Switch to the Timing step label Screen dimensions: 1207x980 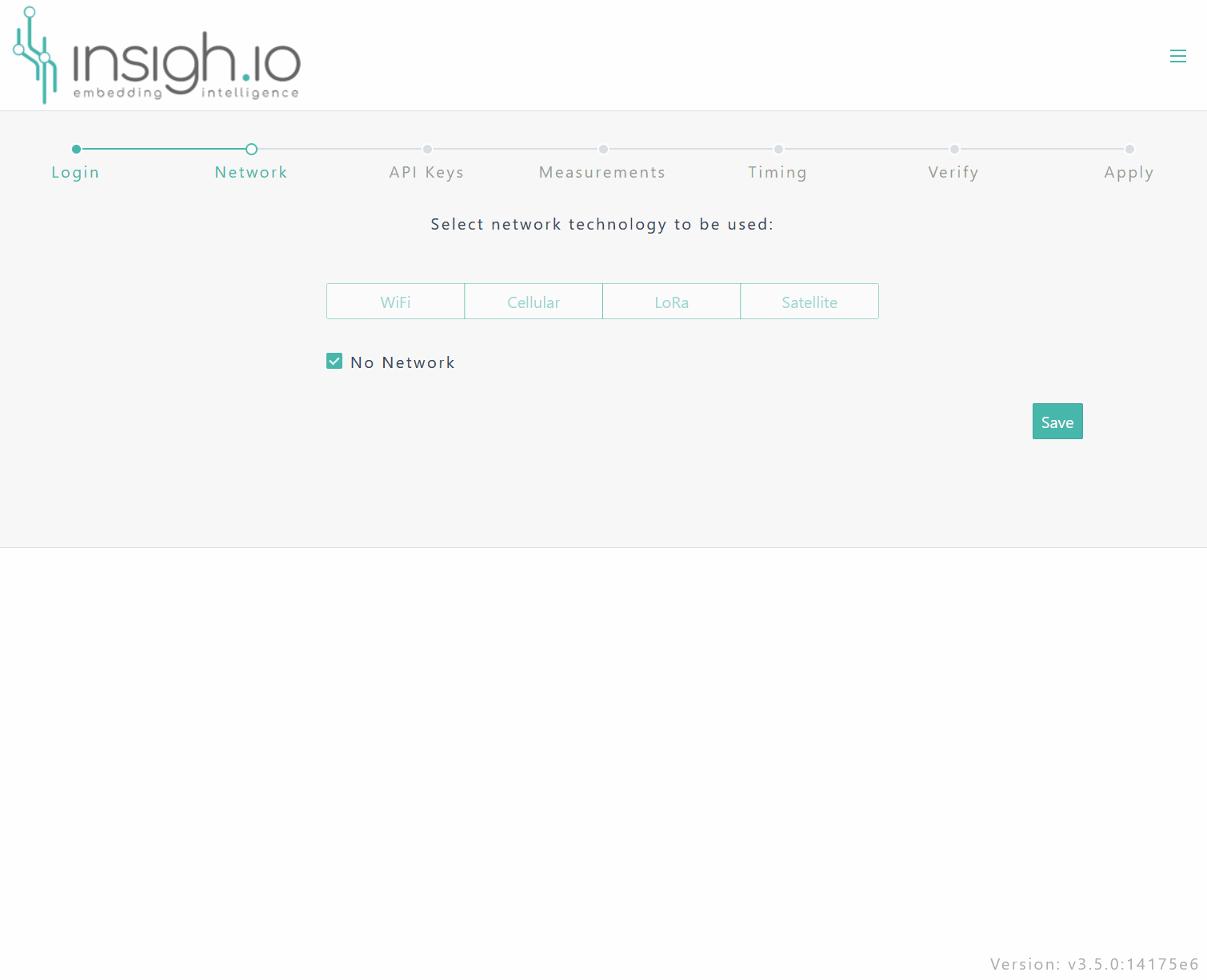pos(777,172)
